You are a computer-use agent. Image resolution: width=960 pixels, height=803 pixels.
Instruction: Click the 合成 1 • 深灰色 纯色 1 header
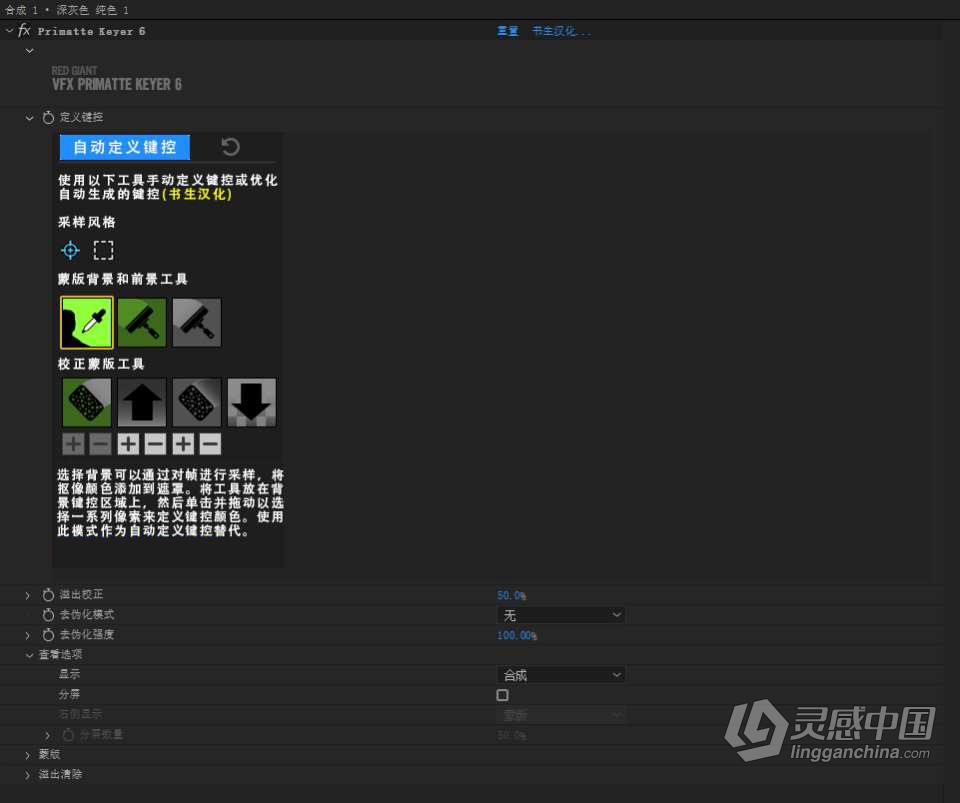tap(67, 10)
